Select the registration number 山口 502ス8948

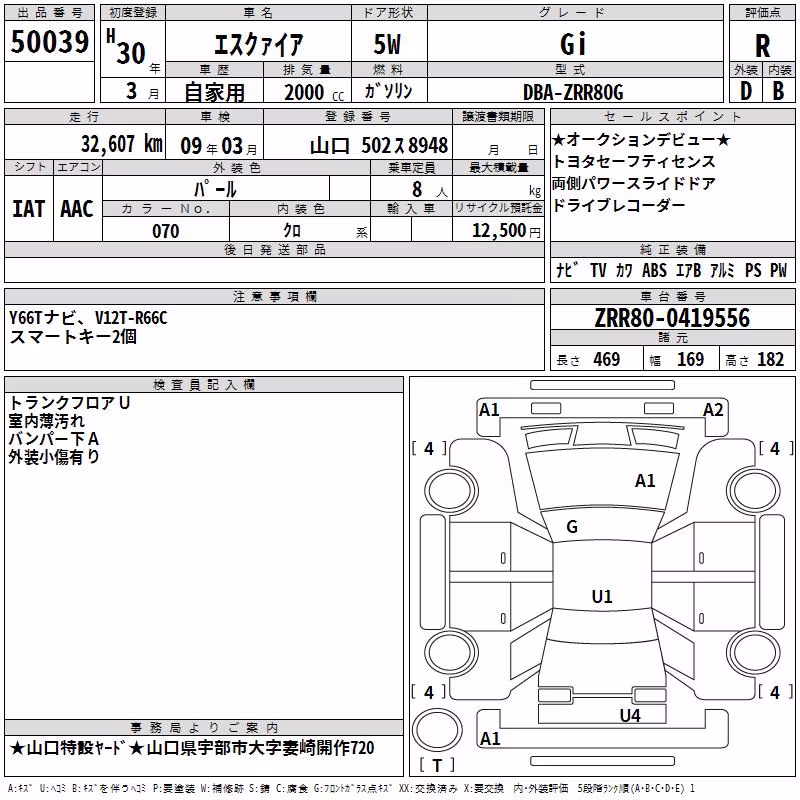pyautogui.click(x=379, y=146)
